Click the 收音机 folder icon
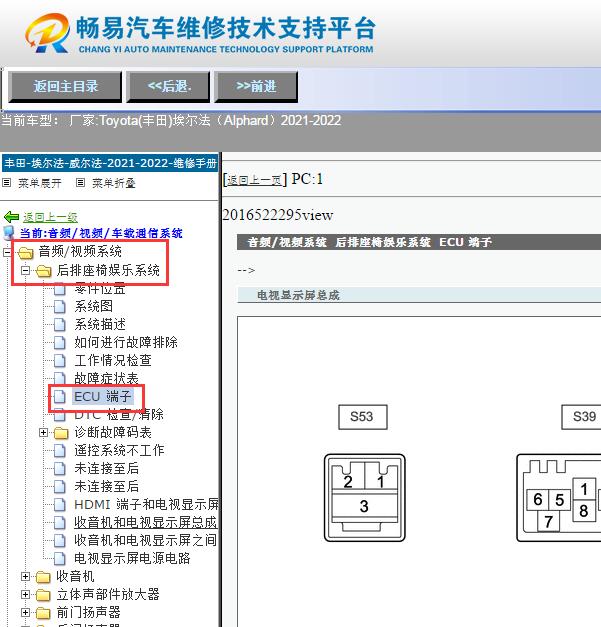The image size is (601, 627). 43,577
